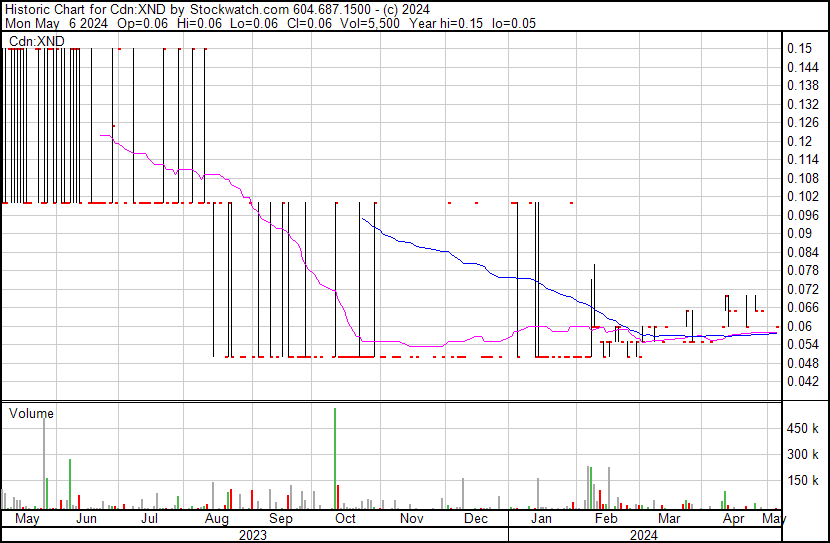Click the 0.06 price level on axis

point(798,326)
